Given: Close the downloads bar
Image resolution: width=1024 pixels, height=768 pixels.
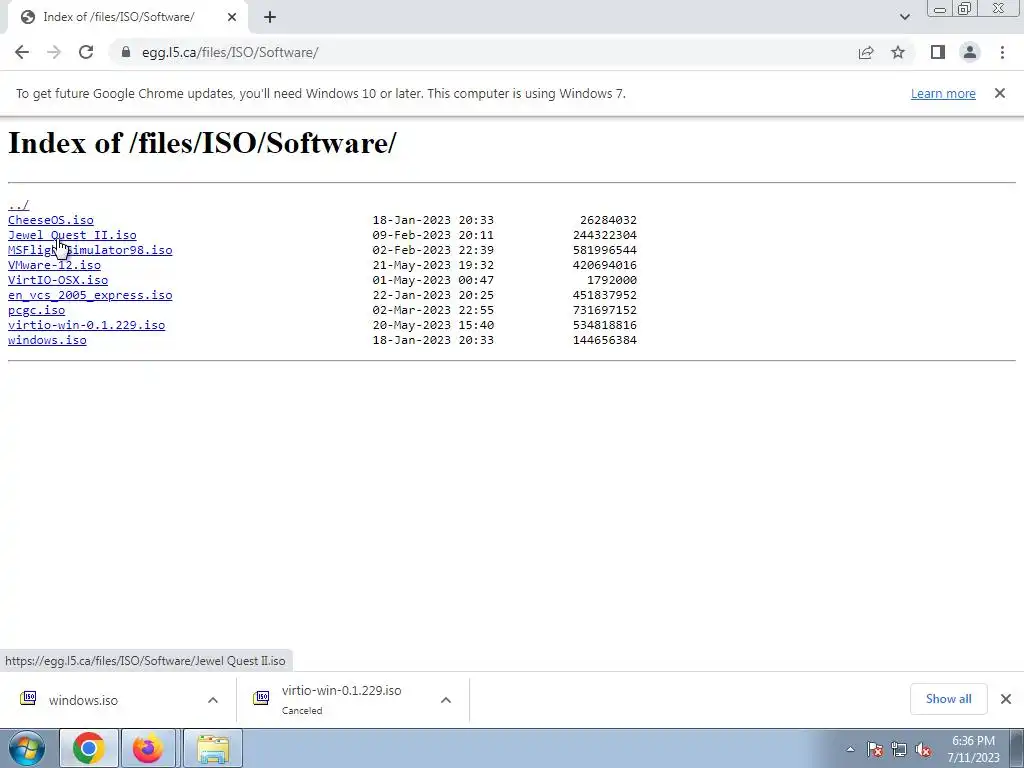Looking at the screenshot, I should [1006, 699].
